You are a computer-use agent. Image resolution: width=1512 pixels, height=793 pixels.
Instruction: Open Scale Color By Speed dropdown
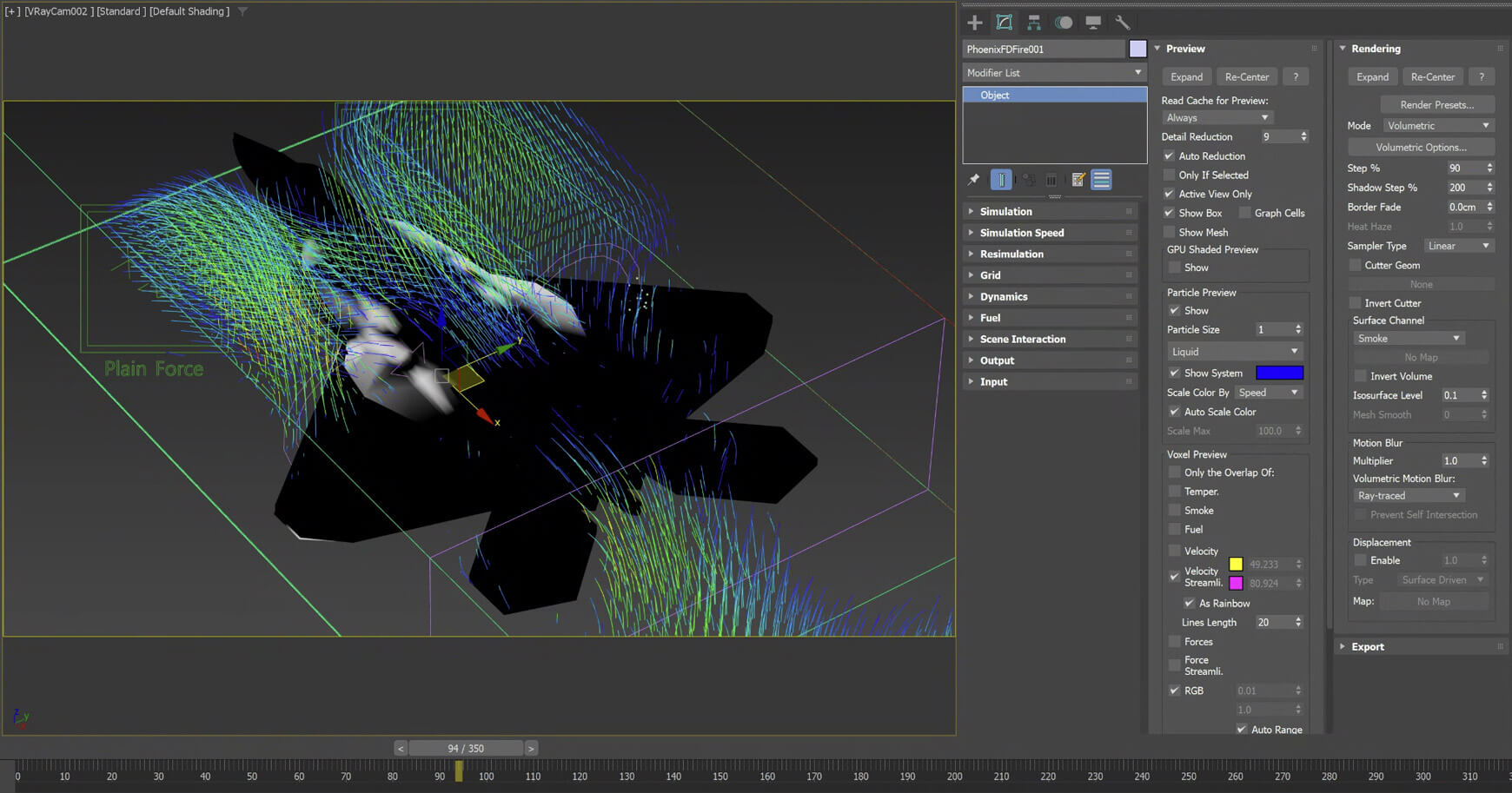click(x=1268, y=393)
